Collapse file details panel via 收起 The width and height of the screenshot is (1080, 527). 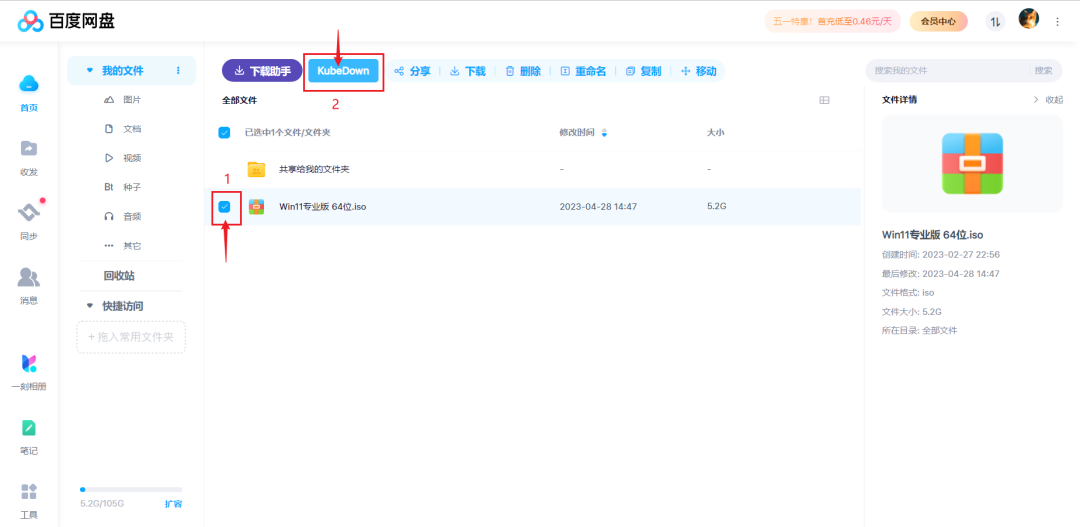(1048, 100)
